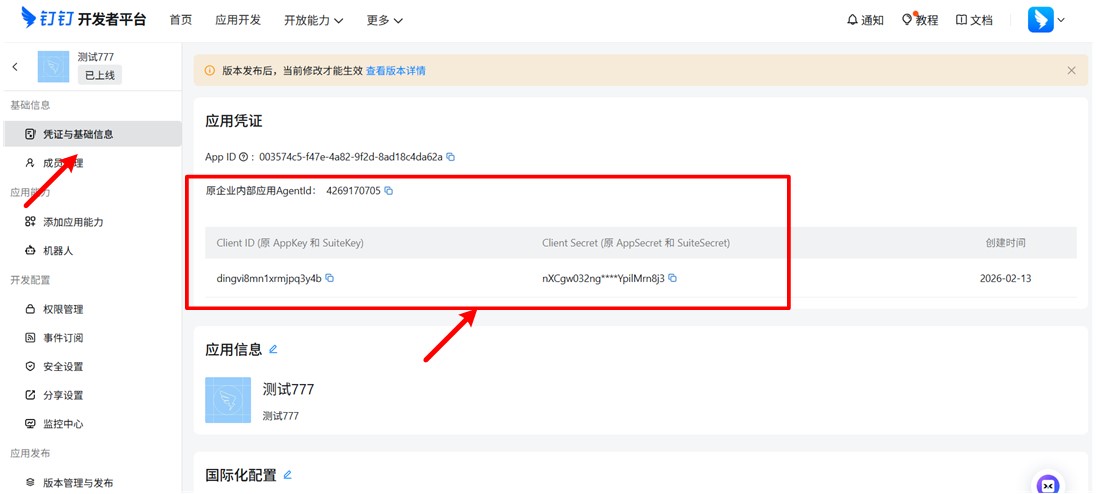Edit 应用信息 with pencil icon
The image size is (1096, 494).
coord(273,350)
